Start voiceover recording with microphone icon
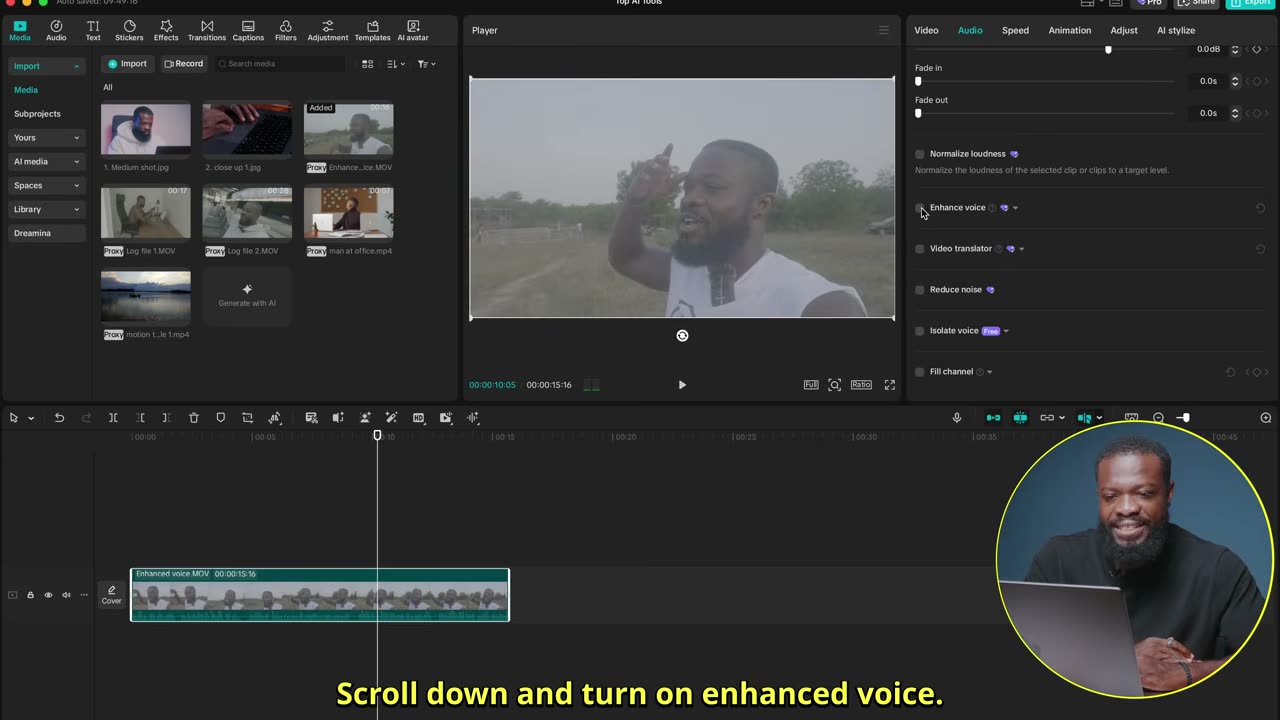 click(x=957, y=418)
